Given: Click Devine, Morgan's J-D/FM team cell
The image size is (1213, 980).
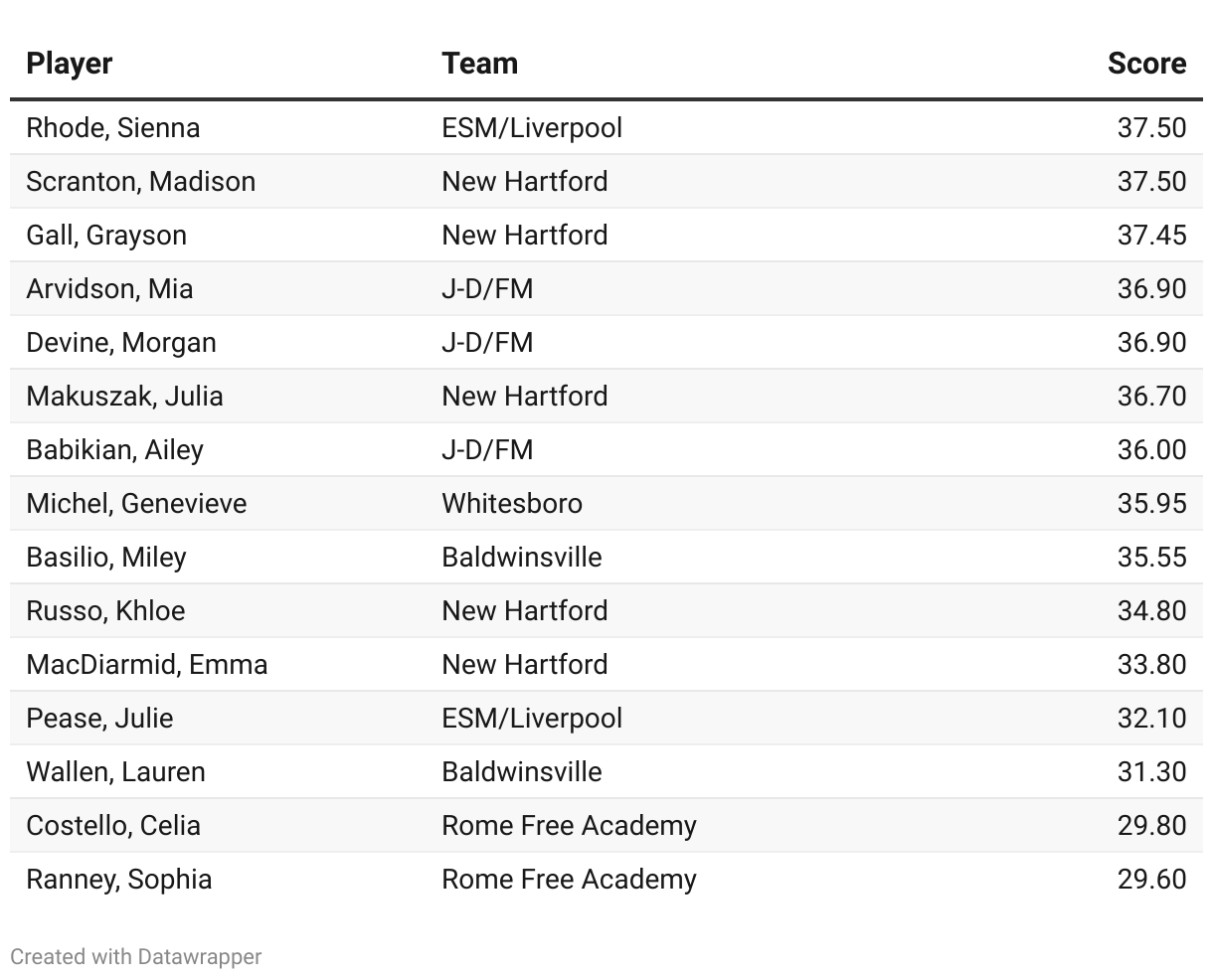Looking at the screenshot, I should 487,342.
